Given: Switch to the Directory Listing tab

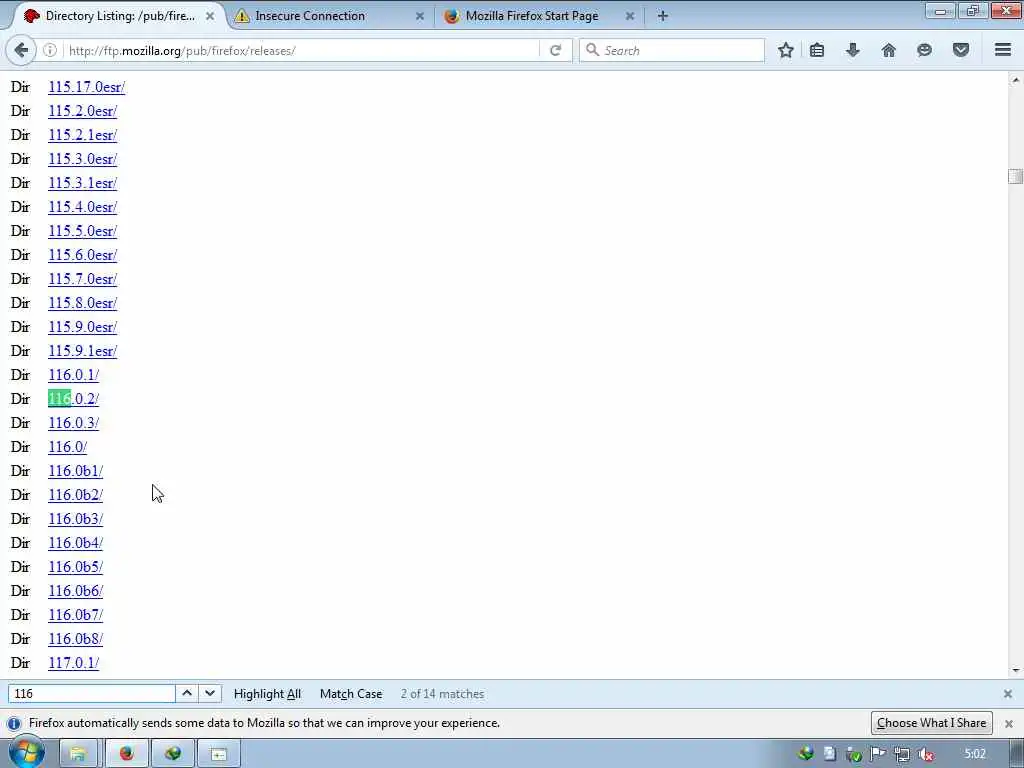Looking at the screenshot, I should [118, 16].
